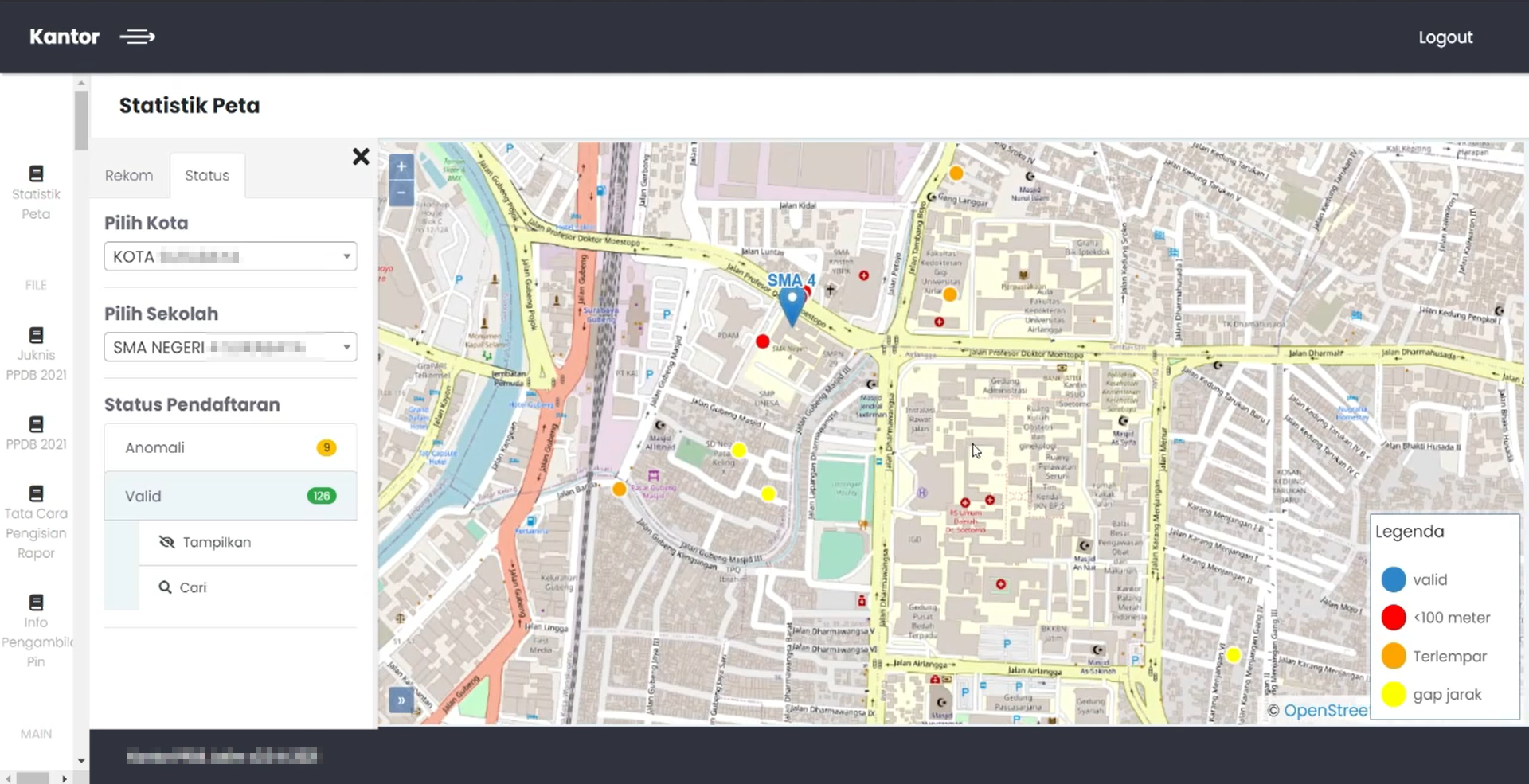Click the Cari search option
The height and width of the screenshot is (784, 1529).
click(183, 587)
